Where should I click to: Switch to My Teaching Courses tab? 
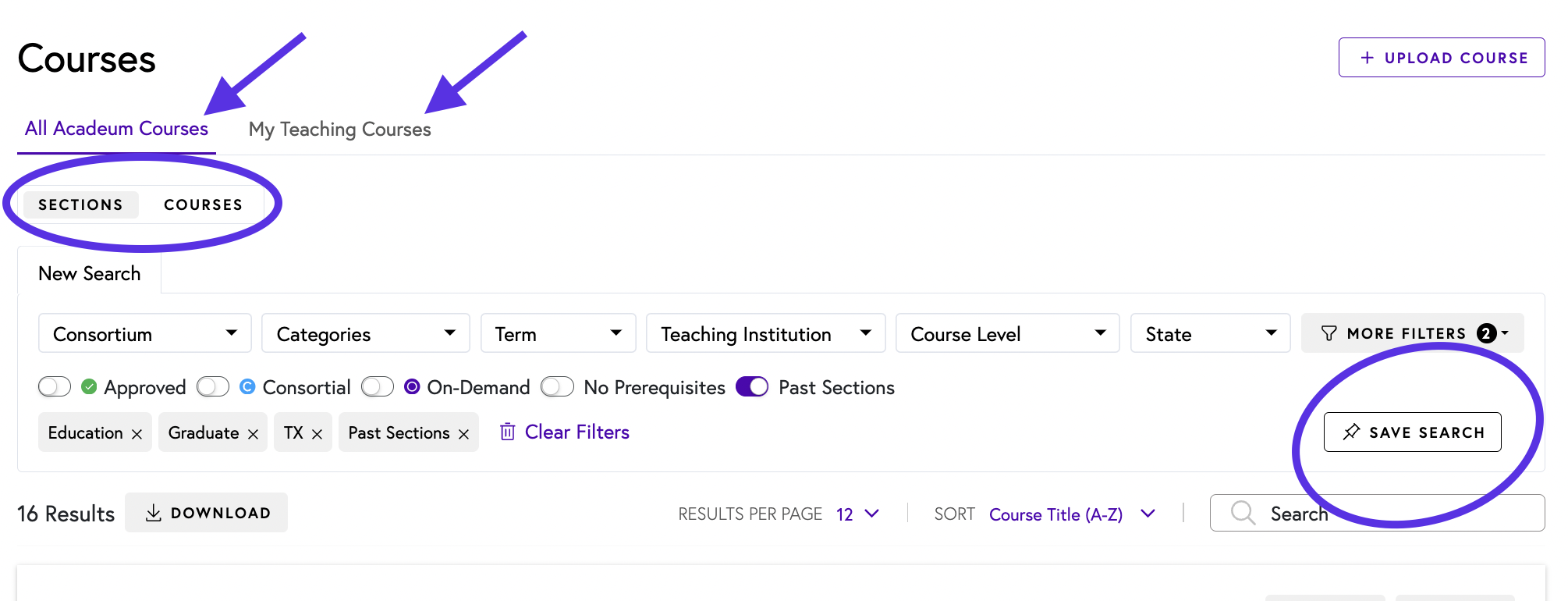[339, 130]
